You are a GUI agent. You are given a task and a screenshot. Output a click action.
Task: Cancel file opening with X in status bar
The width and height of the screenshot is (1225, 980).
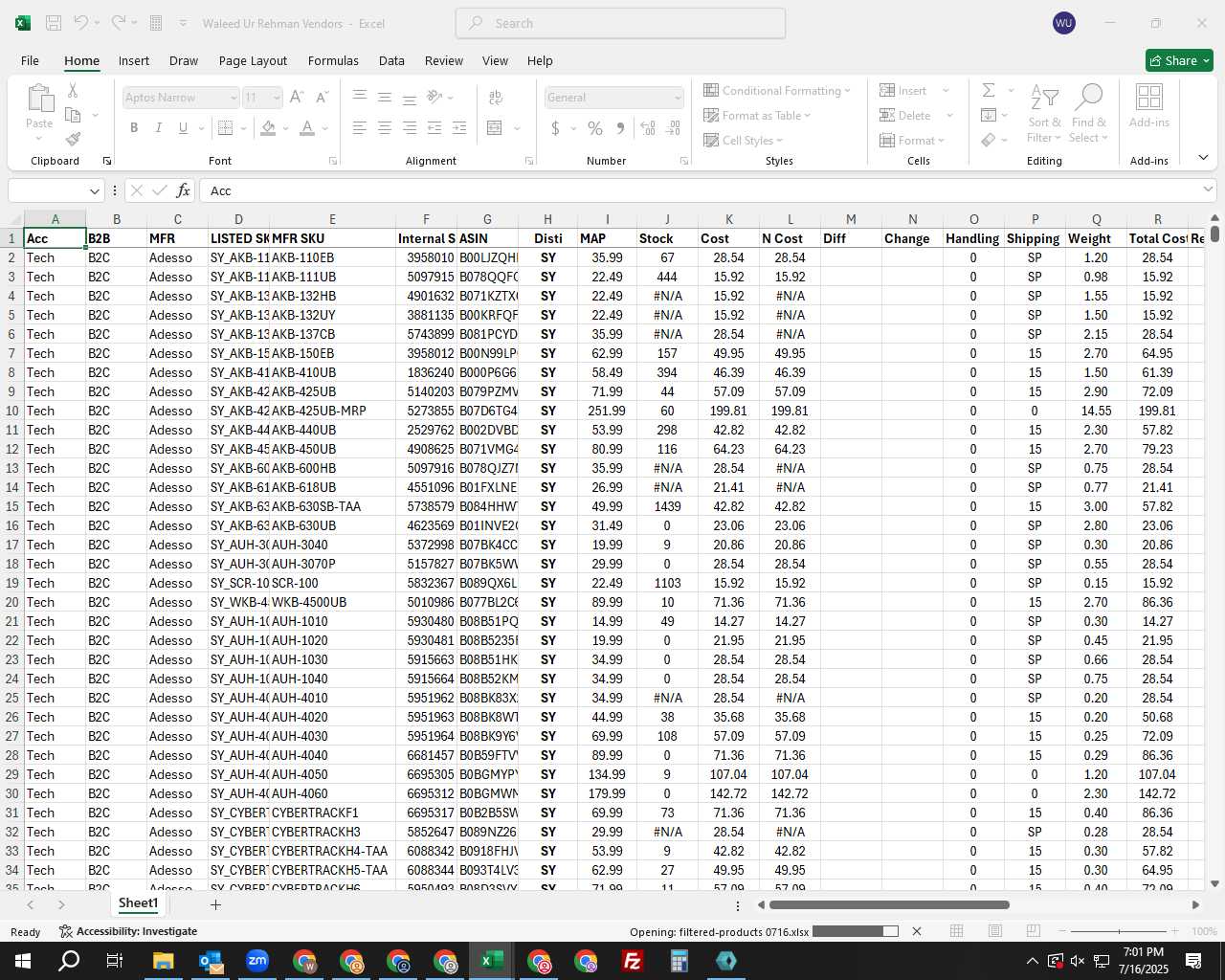[x=917, y=931]
